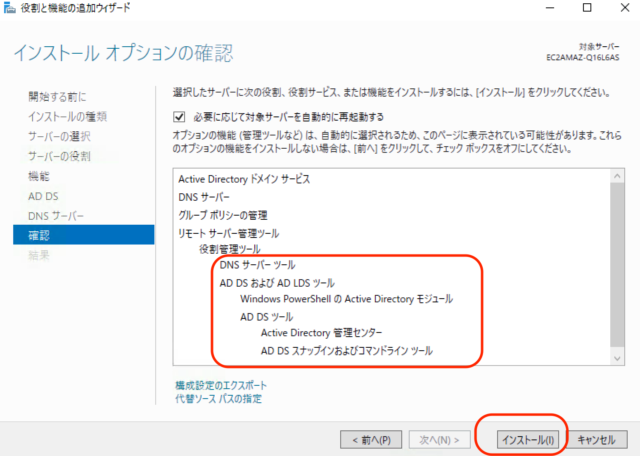Click the vertical scrollbar thumb
The image size is (640, 456).
point(617,265)
